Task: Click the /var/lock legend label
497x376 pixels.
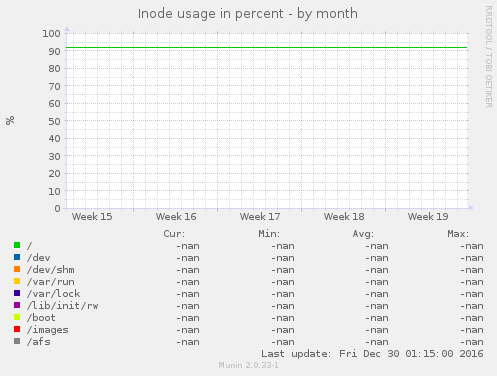Action: click(x=54, y=294)
